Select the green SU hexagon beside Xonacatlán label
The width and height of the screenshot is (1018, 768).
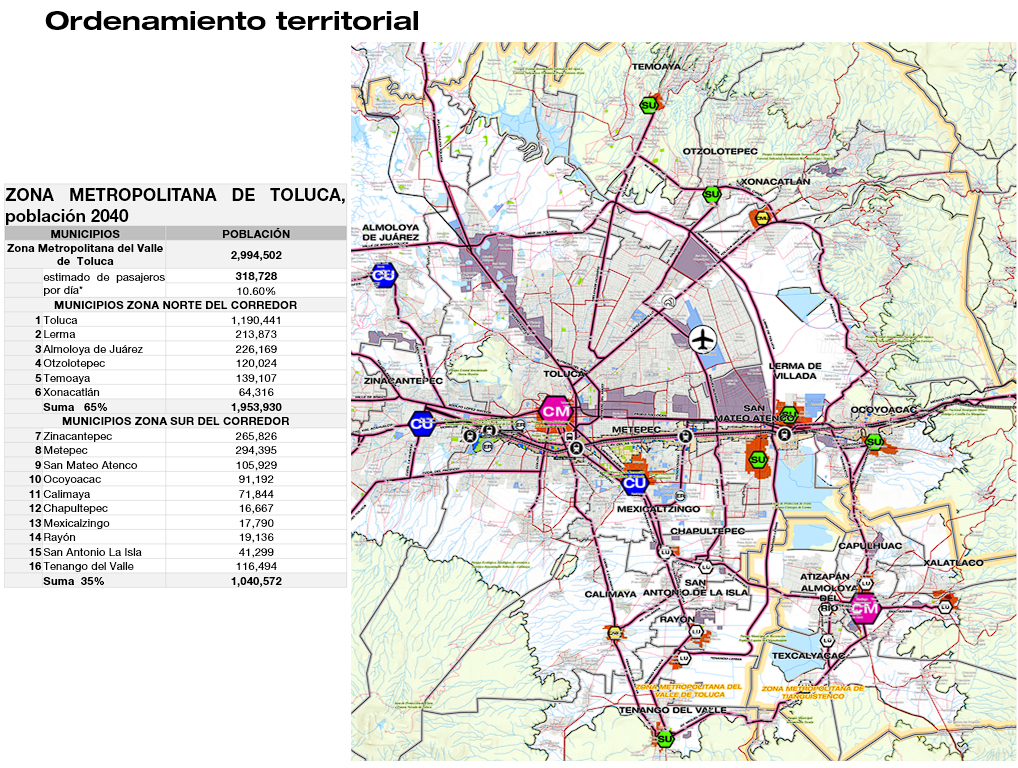click(712, 194)
